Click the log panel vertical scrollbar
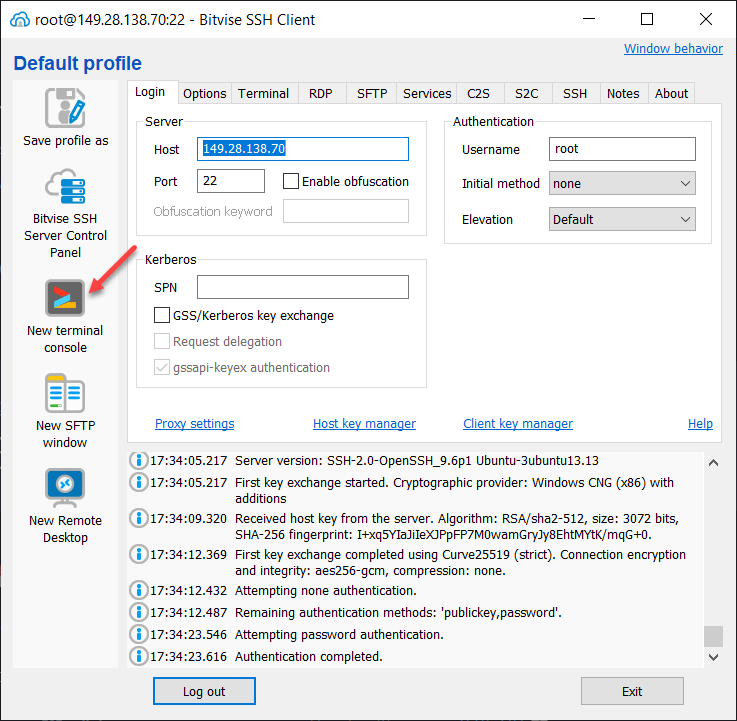 tap(712, 636)
